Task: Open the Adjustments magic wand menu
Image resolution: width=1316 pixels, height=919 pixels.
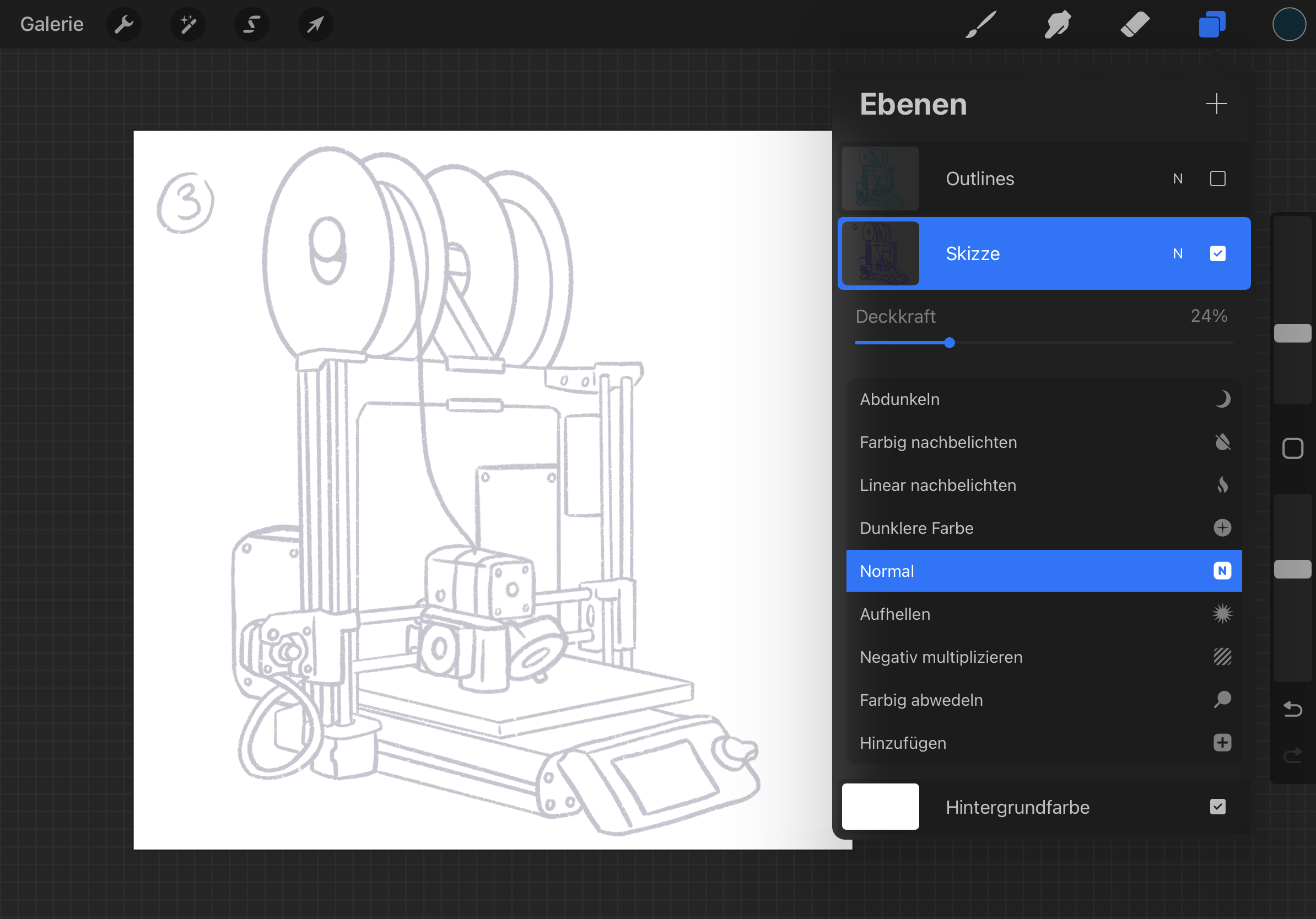Action: coord(188,25)
